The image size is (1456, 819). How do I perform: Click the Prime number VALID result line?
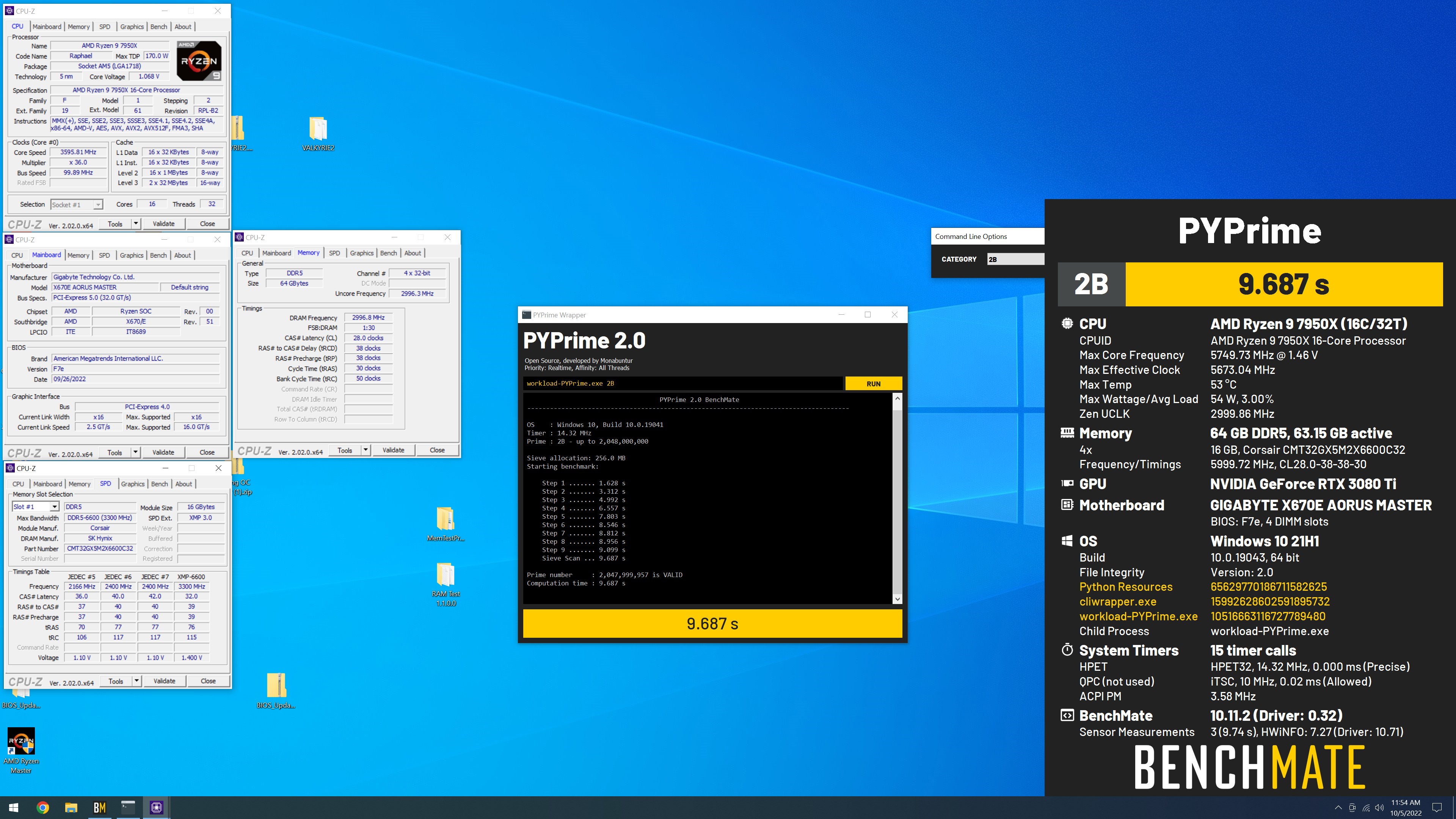point(604,575)
